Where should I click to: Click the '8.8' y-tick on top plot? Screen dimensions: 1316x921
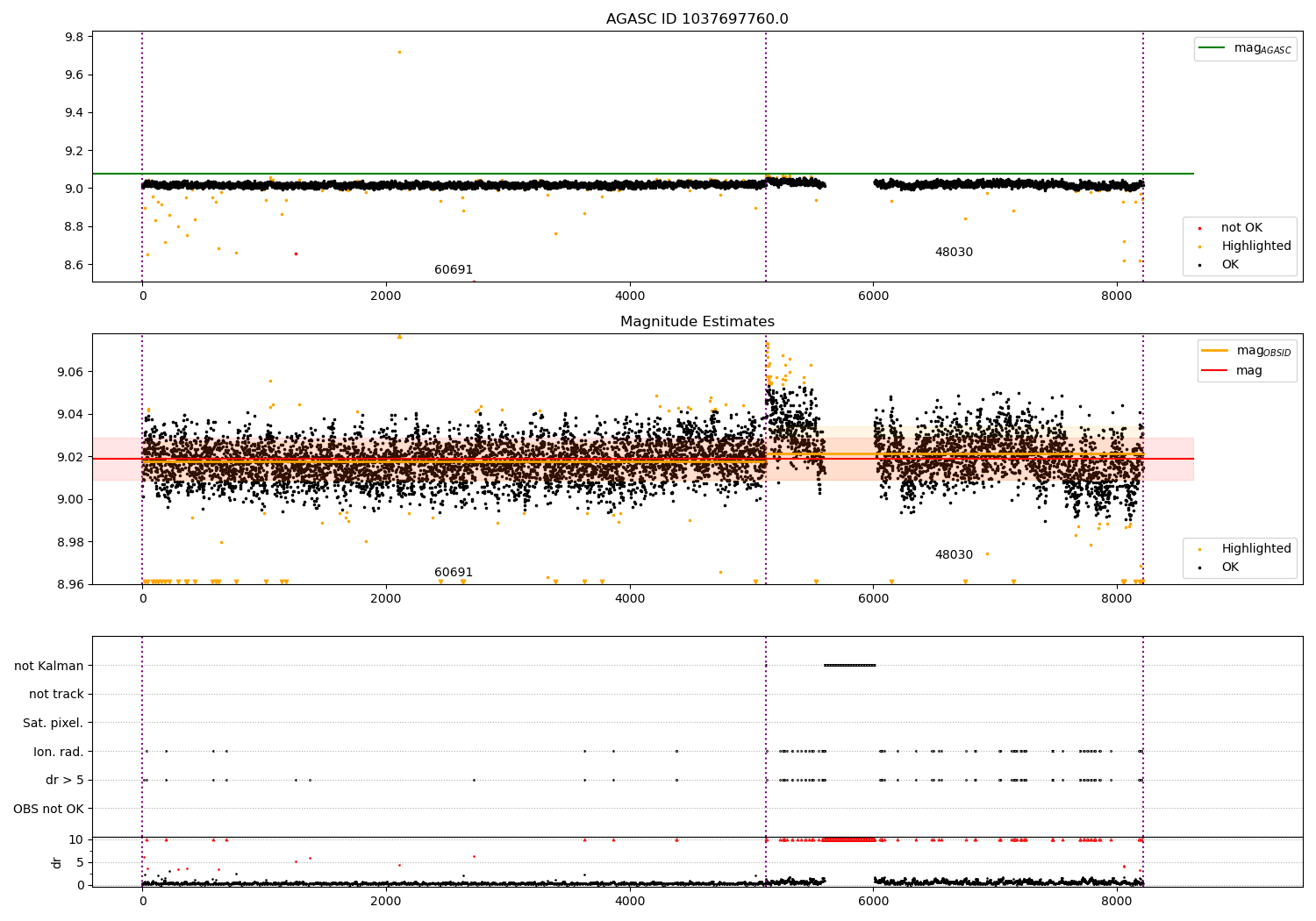pos(75,227)
